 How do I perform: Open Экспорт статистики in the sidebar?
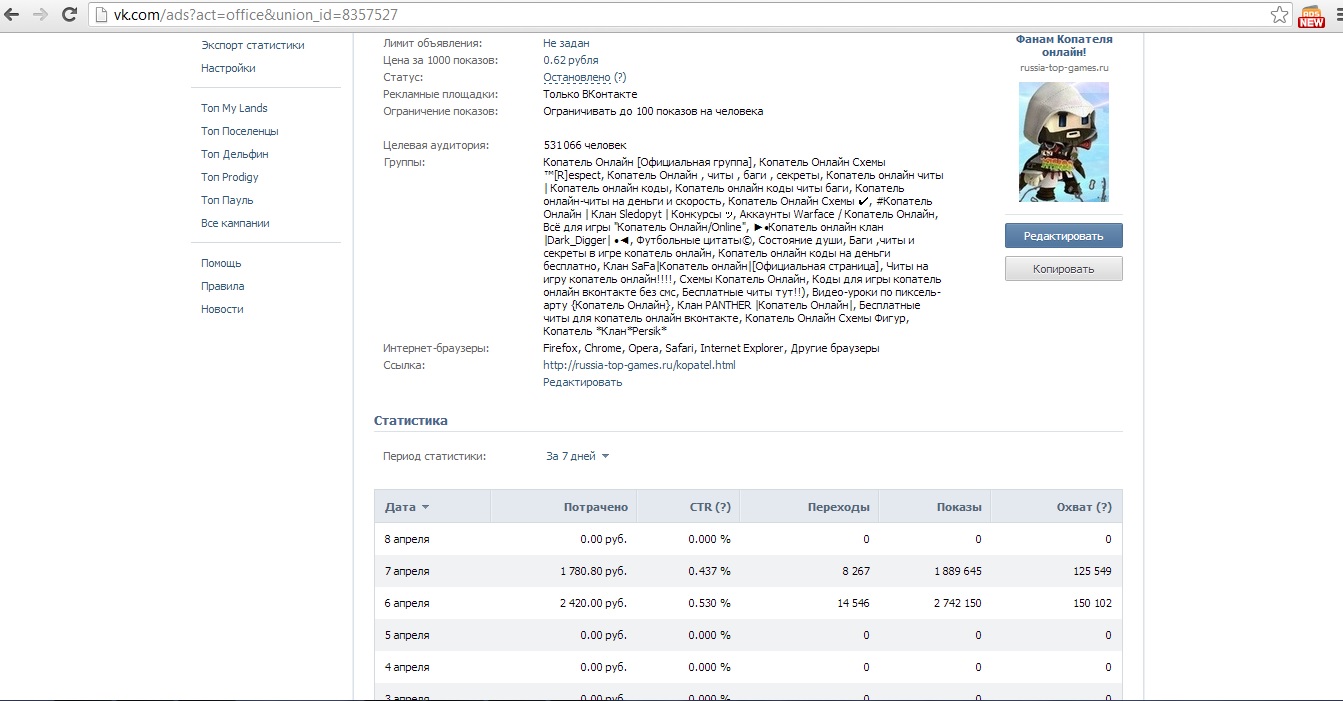253,45
